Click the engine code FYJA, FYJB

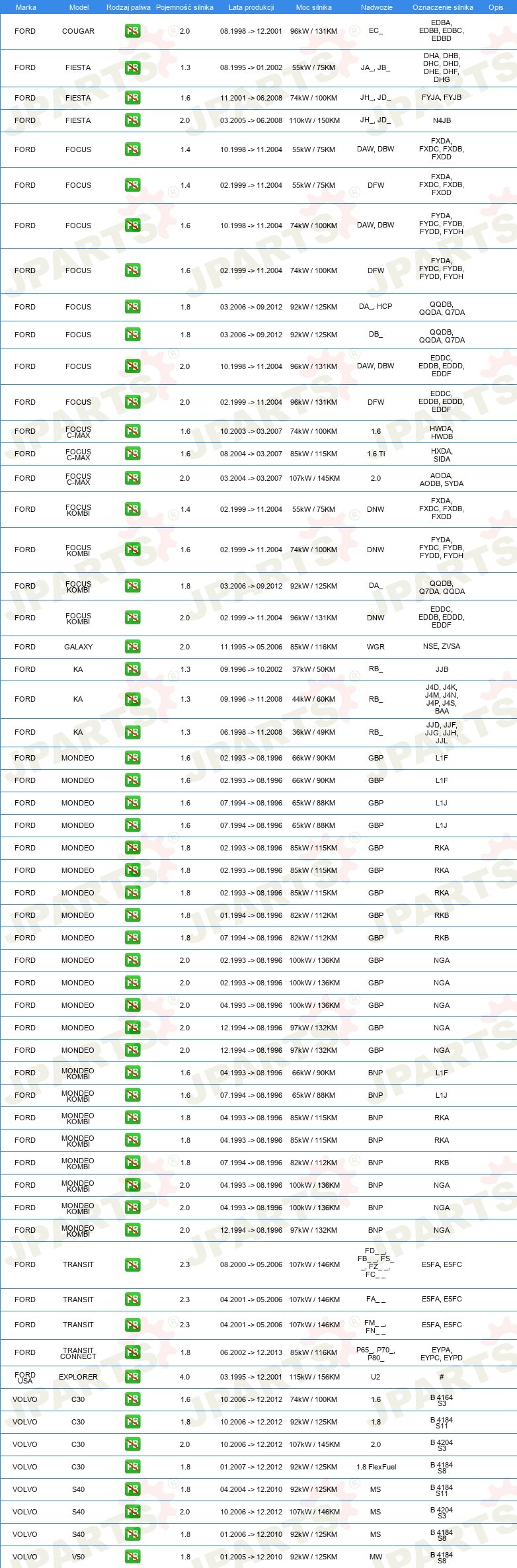point(442,97)
